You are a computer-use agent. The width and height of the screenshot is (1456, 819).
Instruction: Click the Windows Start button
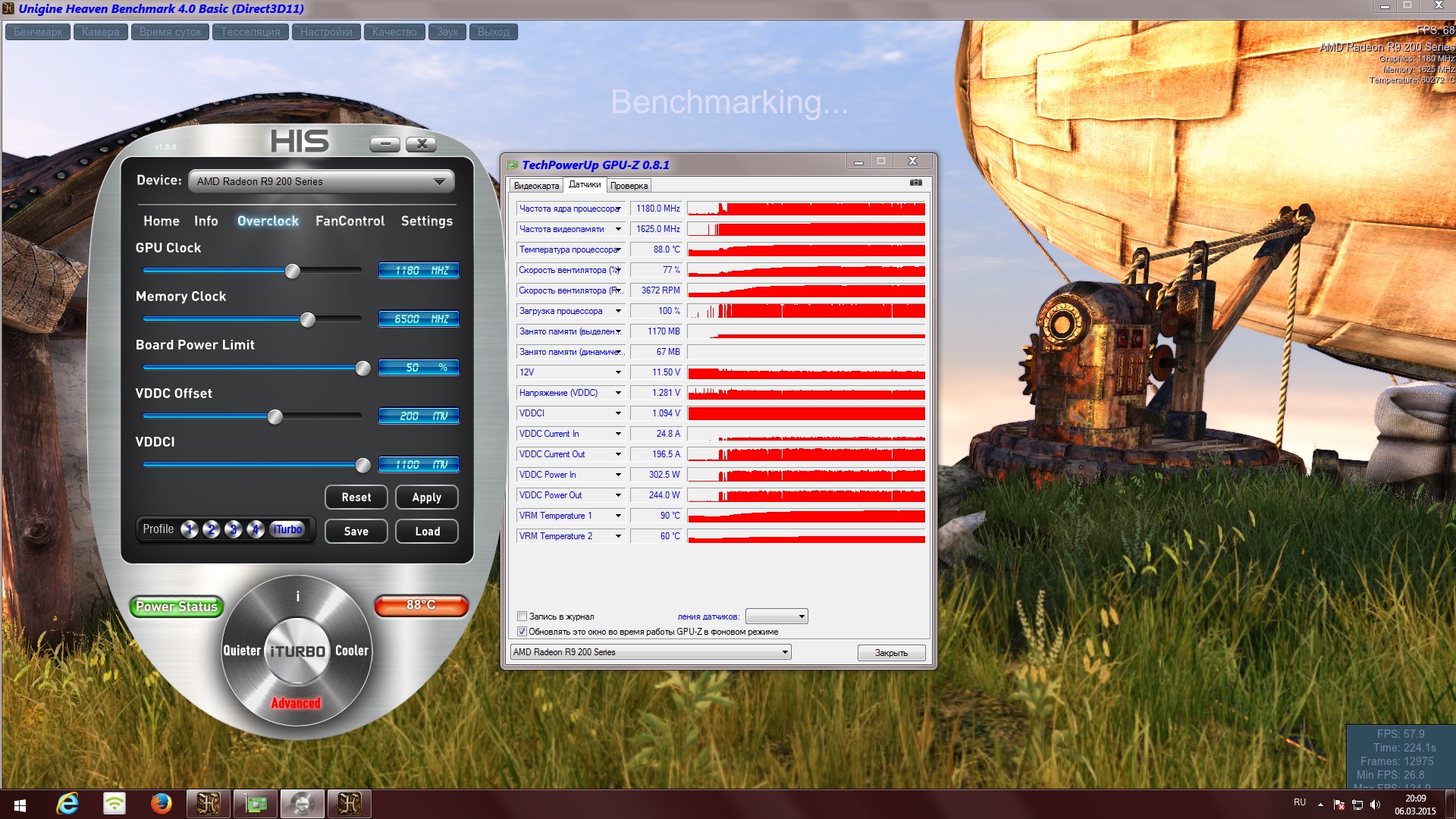pos(20,804)
